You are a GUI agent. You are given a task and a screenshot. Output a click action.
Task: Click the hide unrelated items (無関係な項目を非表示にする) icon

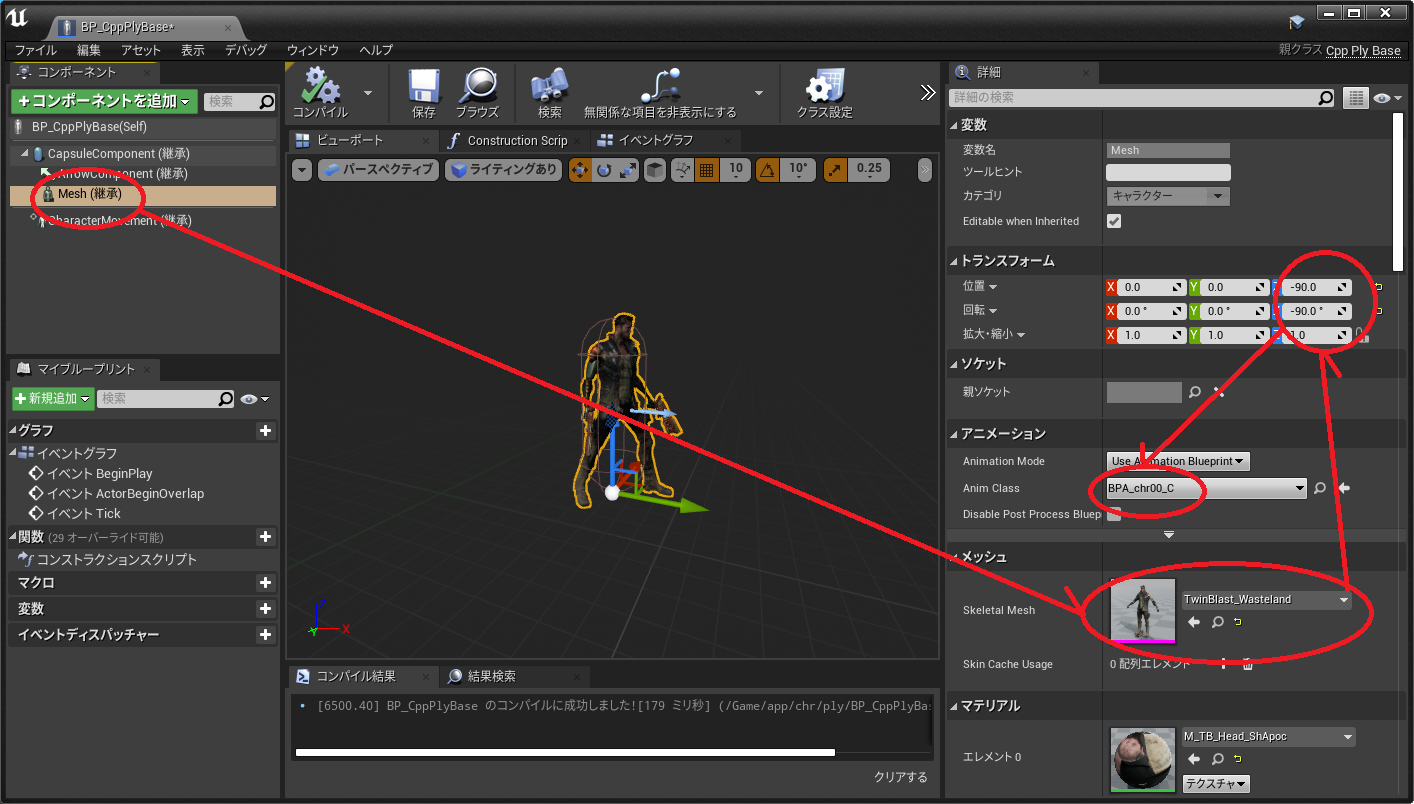pyautogui.click(x=660, y=86)
